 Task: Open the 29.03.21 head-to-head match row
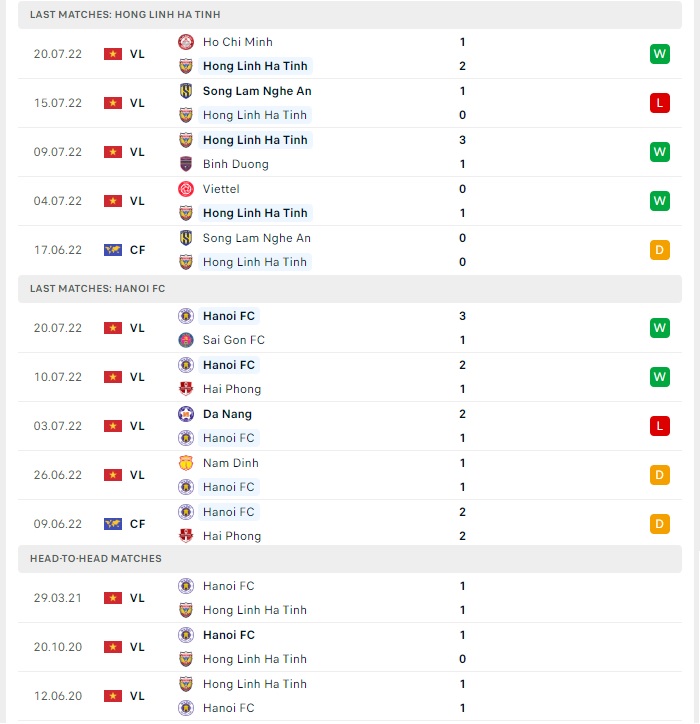(x=350, y=598)
